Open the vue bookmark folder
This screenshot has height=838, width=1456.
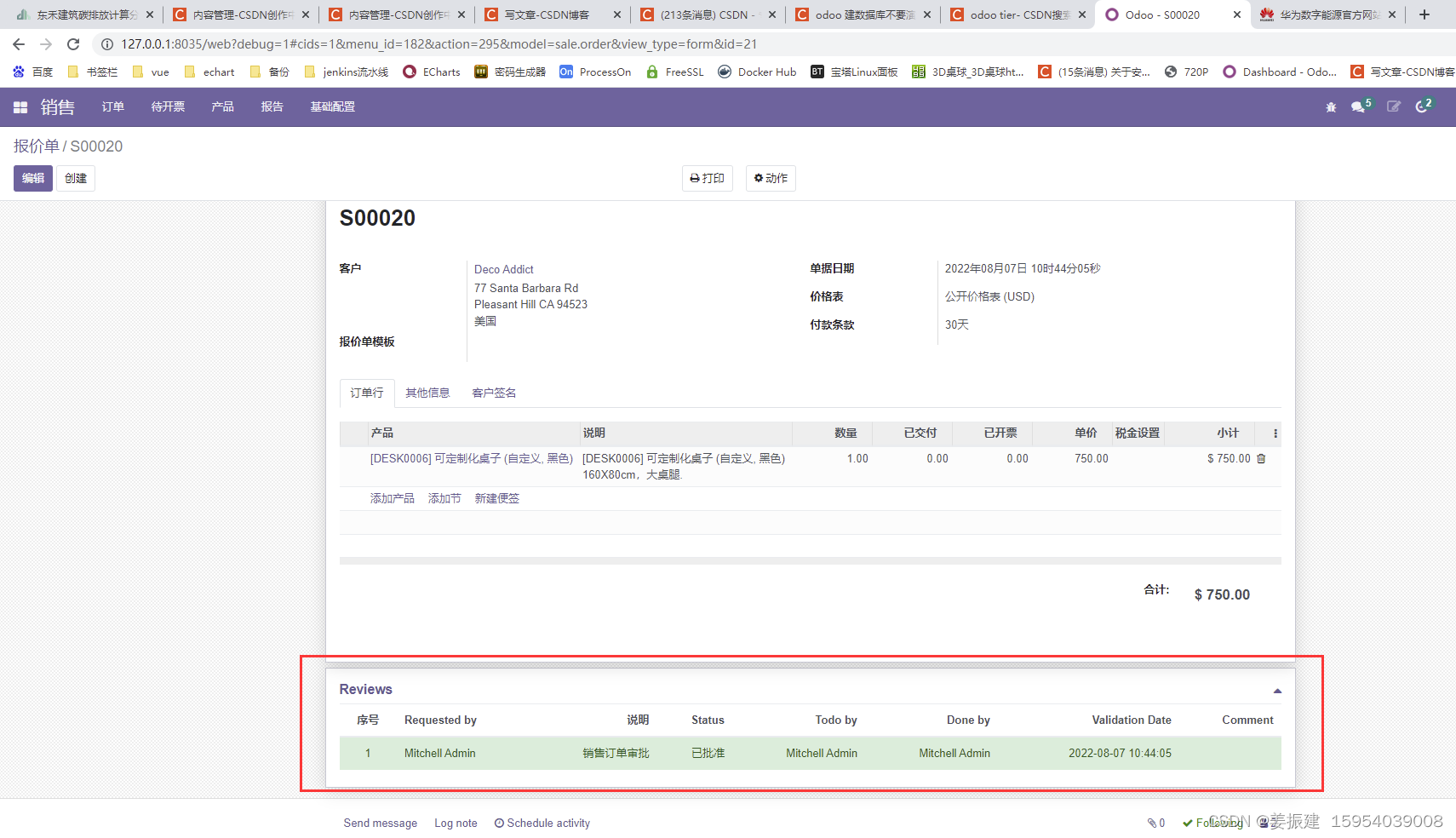point(151,72)
